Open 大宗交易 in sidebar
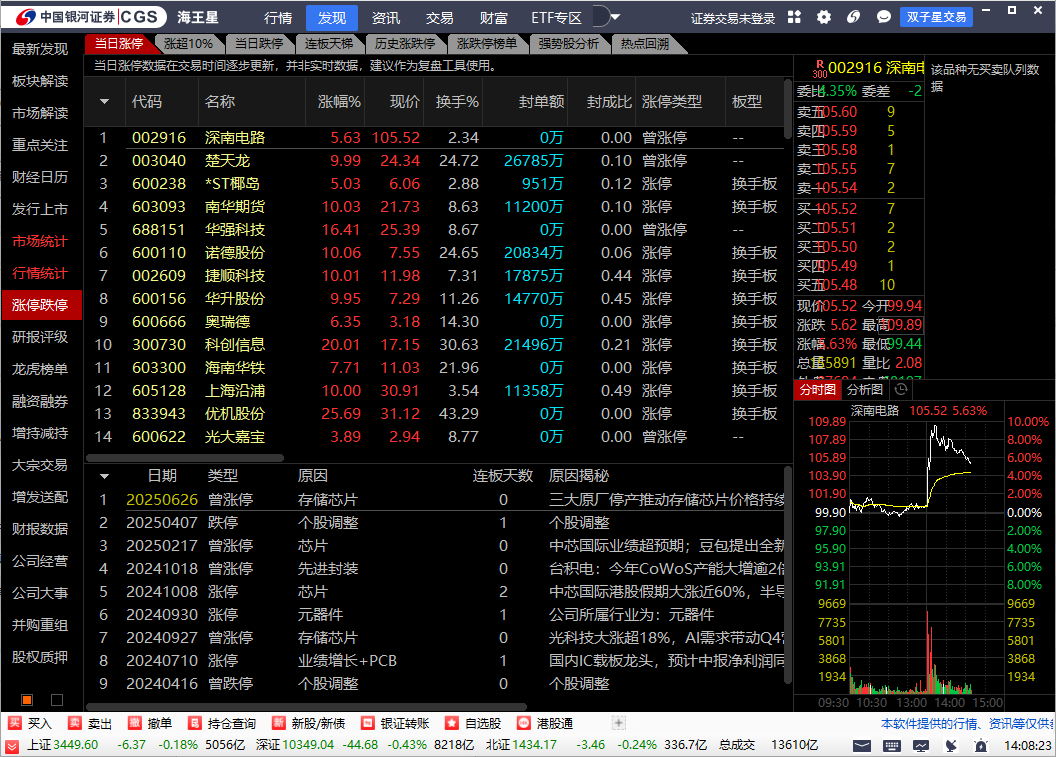Viewport: 1056px width, 757px height. click(40, 465)
